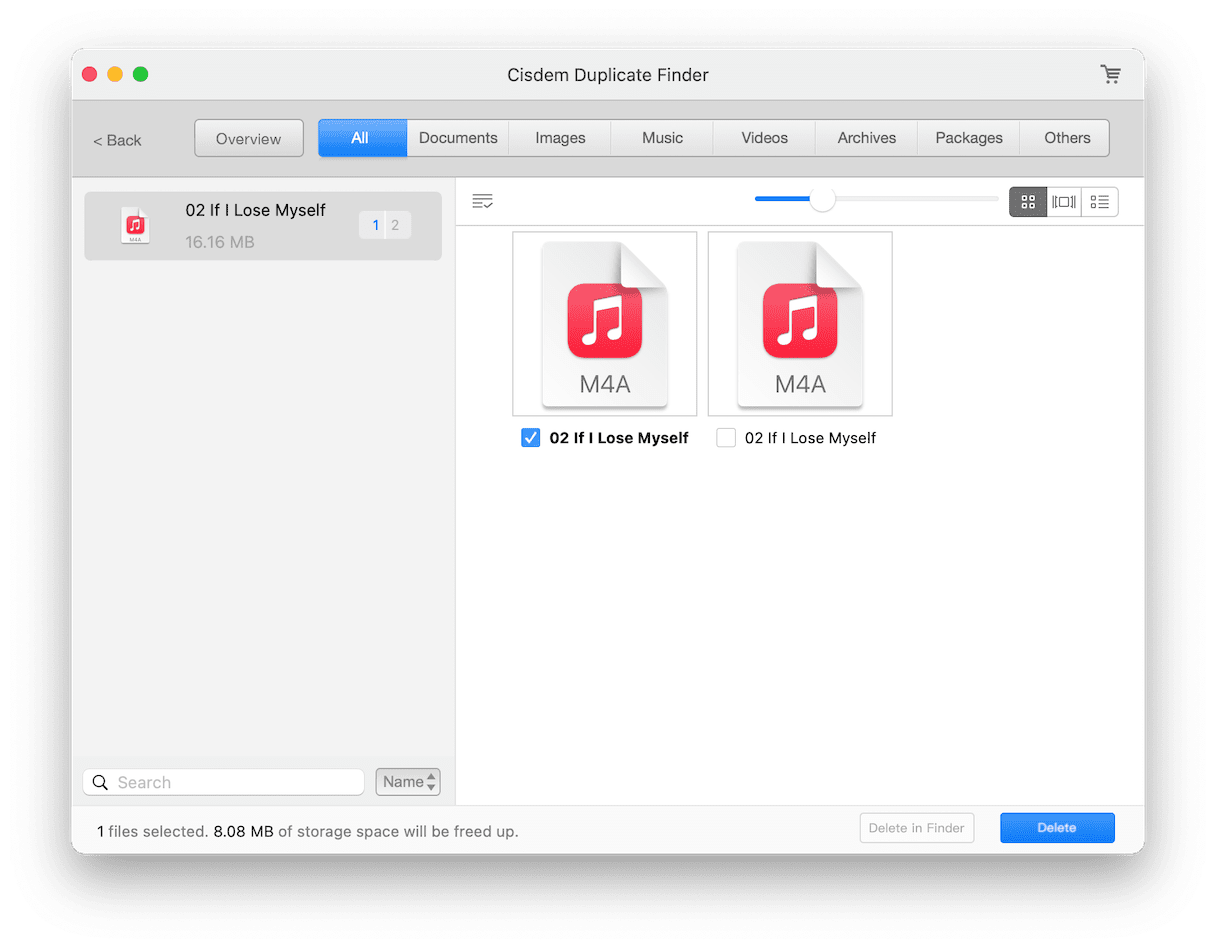The height and width of the screenshot is (948, 1216).
Task: Open the shopping cart icon
Action: coord(1110,74)
